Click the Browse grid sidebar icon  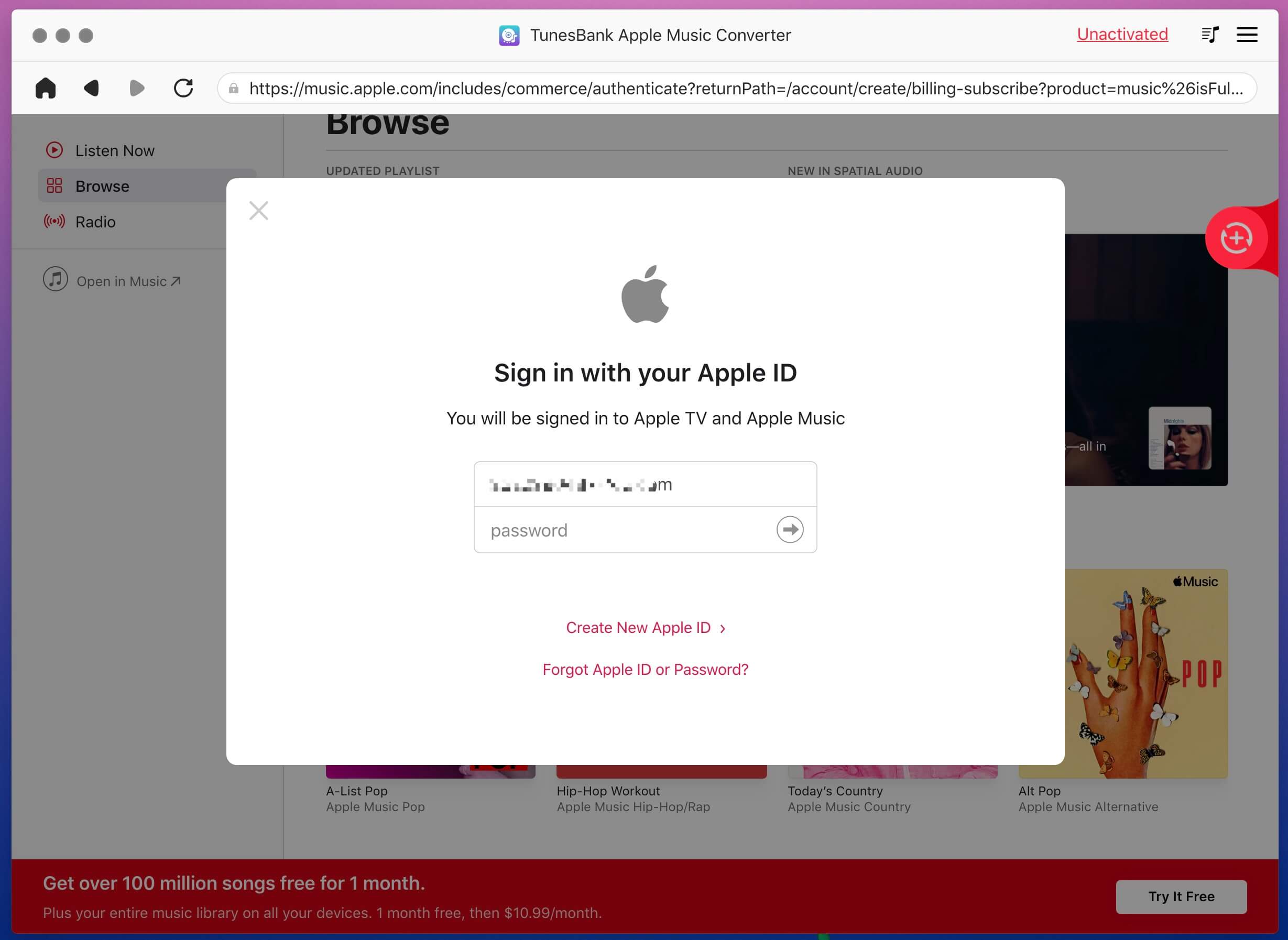tap(54, 186)
